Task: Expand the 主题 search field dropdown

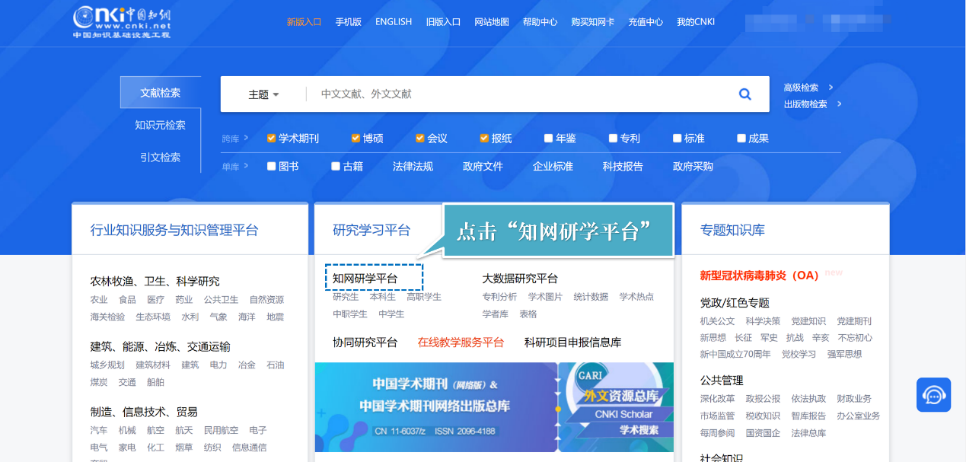Action: [263, 94]
